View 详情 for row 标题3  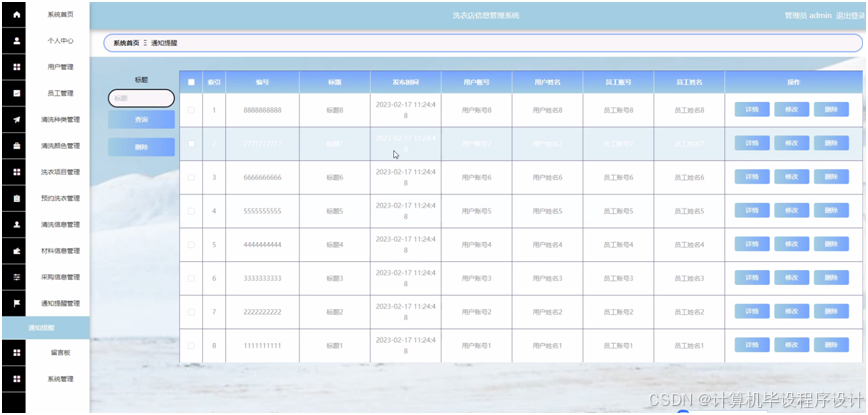pos(752,278)
